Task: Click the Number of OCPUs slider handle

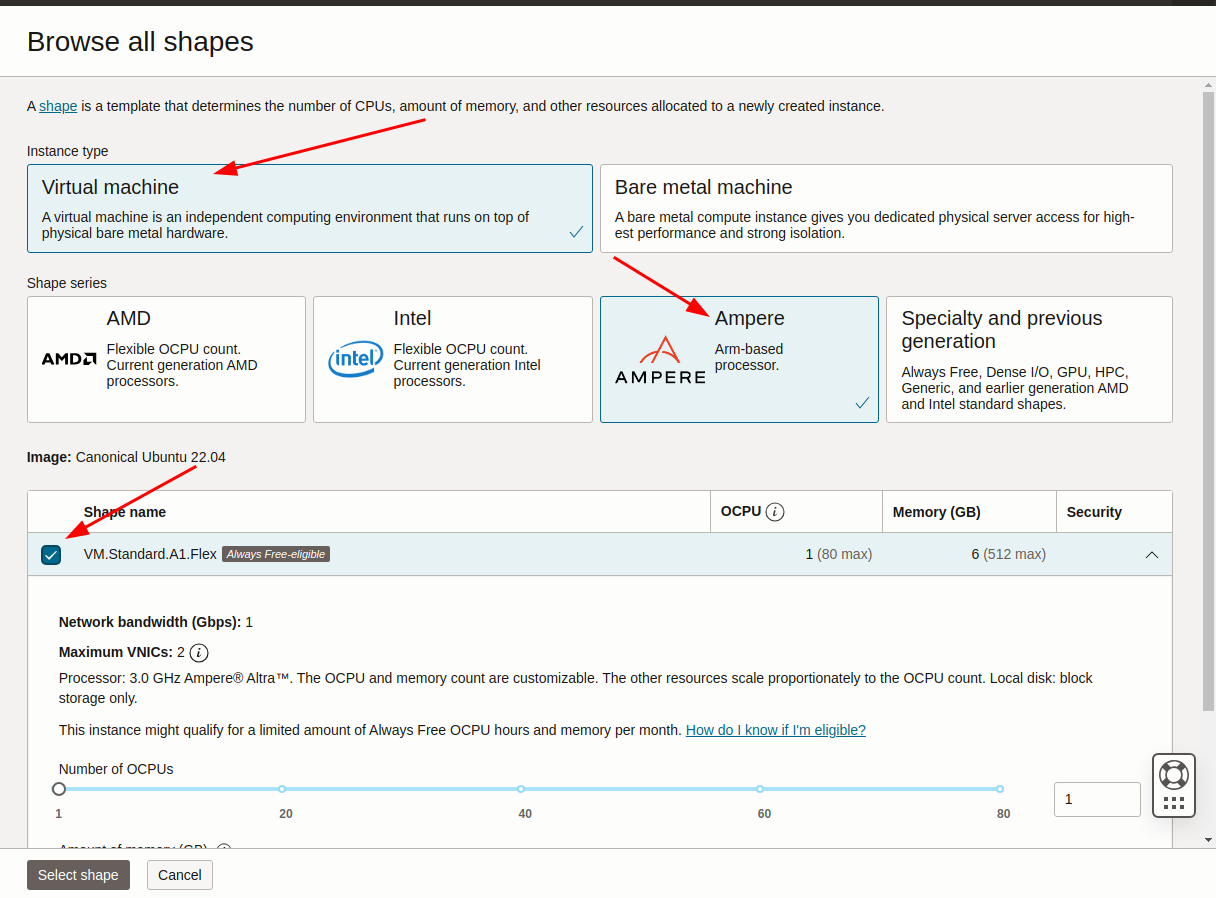Action: click(x=59, y=789)
